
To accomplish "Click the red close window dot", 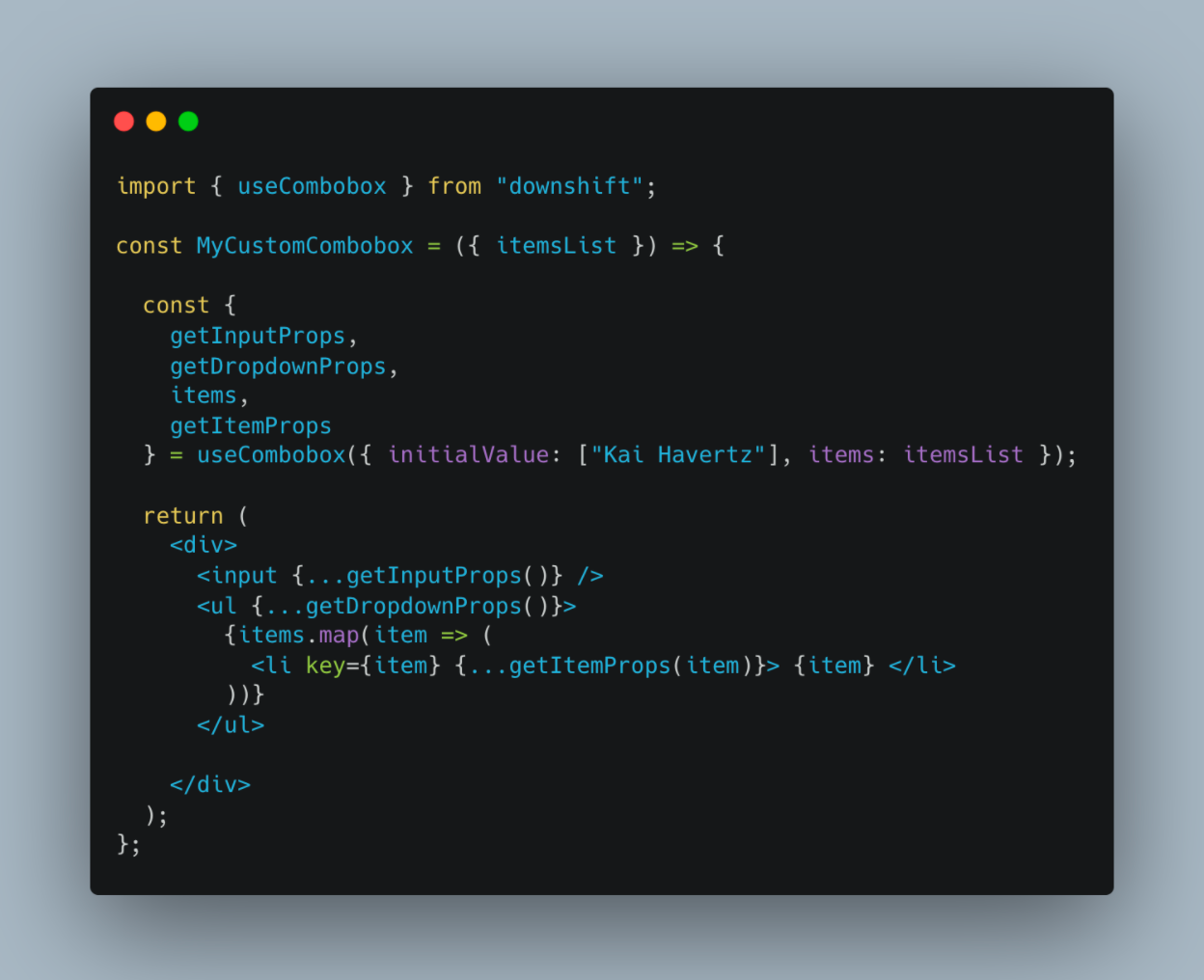I will [123, 121].
